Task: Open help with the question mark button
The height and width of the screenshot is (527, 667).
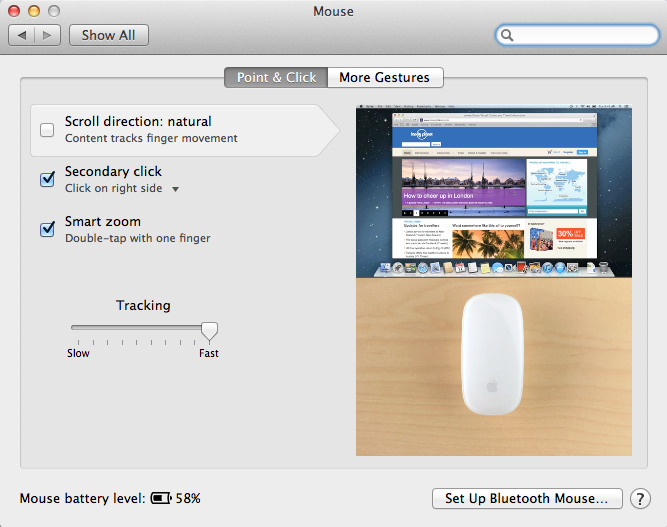Action: click(x=640, y=498)
